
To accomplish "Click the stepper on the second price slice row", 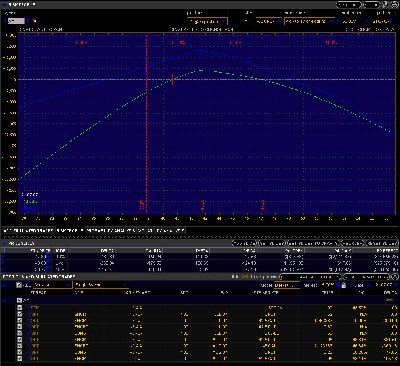I will pos(49,263).
